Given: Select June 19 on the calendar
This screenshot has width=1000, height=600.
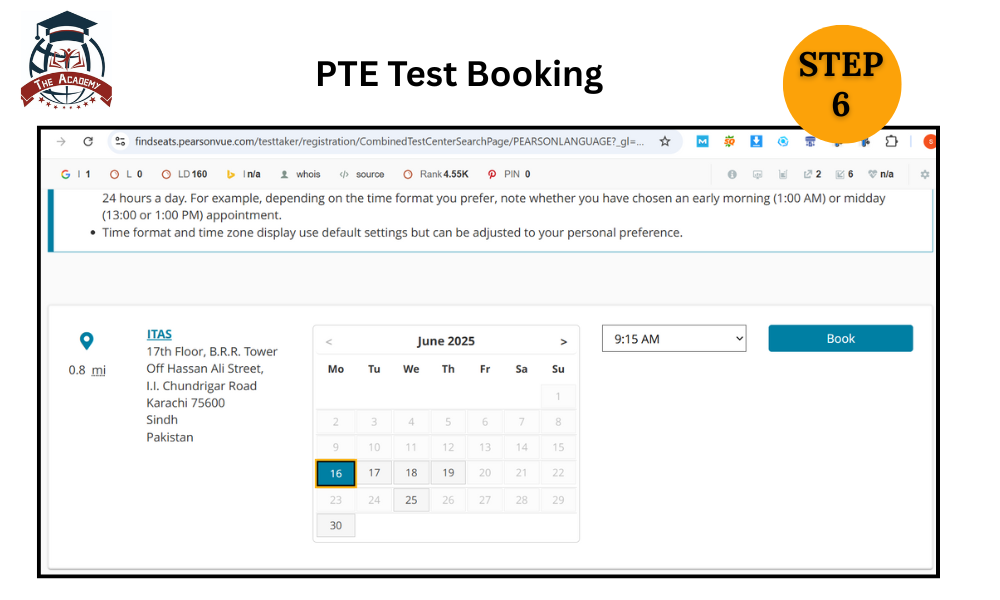Looking at the screenshot, I should [x=448, y=472].
